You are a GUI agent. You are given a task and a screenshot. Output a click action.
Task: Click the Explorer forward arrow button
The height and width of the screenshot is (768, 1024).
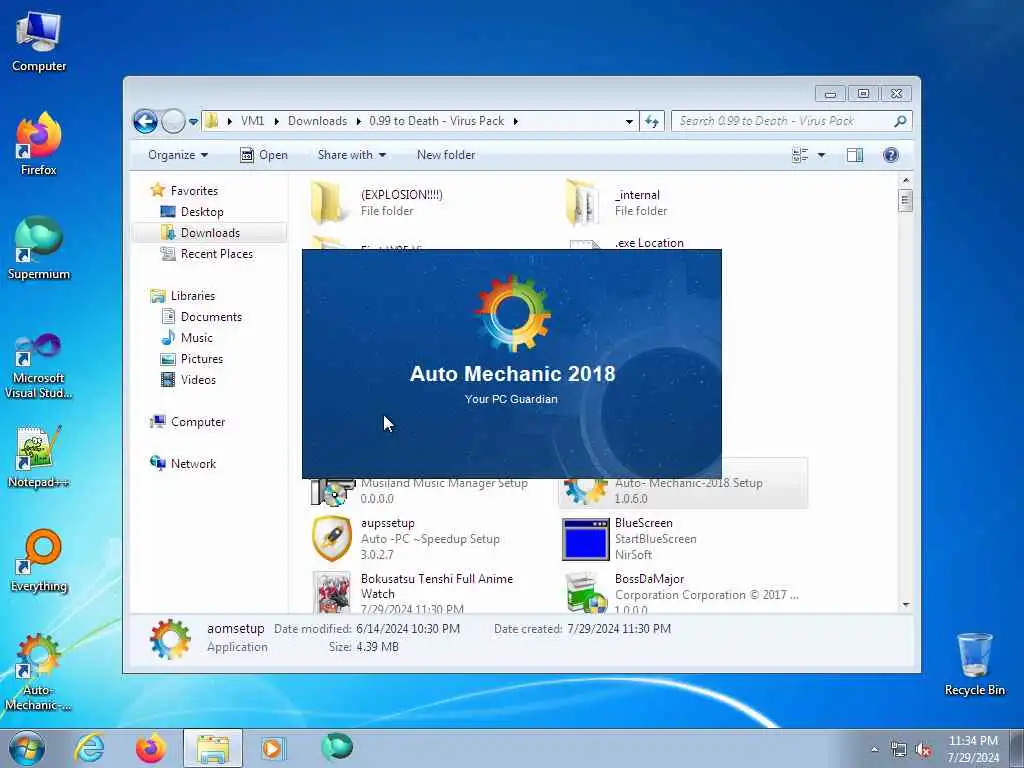tap(173, 121)
